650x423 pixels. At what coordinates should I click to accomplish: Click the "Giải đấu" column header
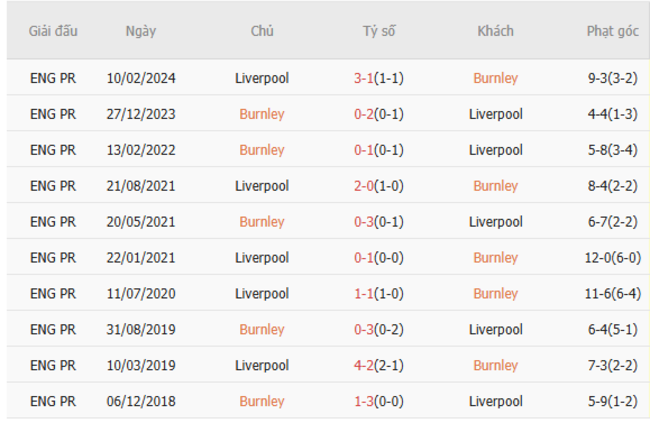(53, 31)
